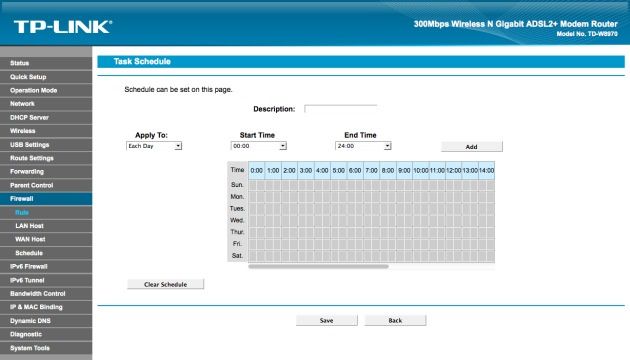Click the 8:00 time column header
The width and height of the screenshot is (630, 360).
pyautogui.click(x=388, y=170)
